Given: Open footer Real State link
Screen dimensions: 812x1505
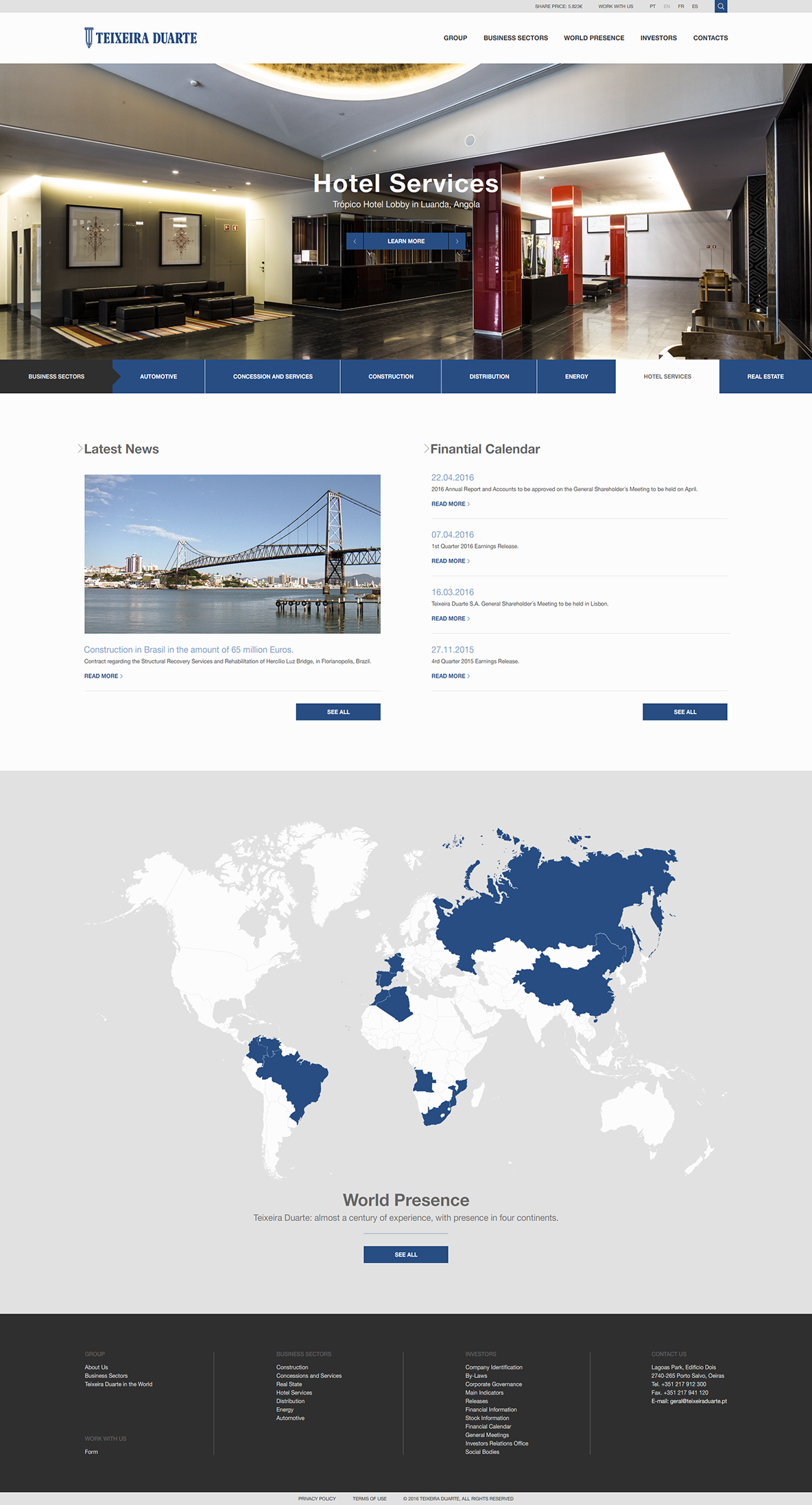Looking at the screenshot, I should (x=289, y=1384).
